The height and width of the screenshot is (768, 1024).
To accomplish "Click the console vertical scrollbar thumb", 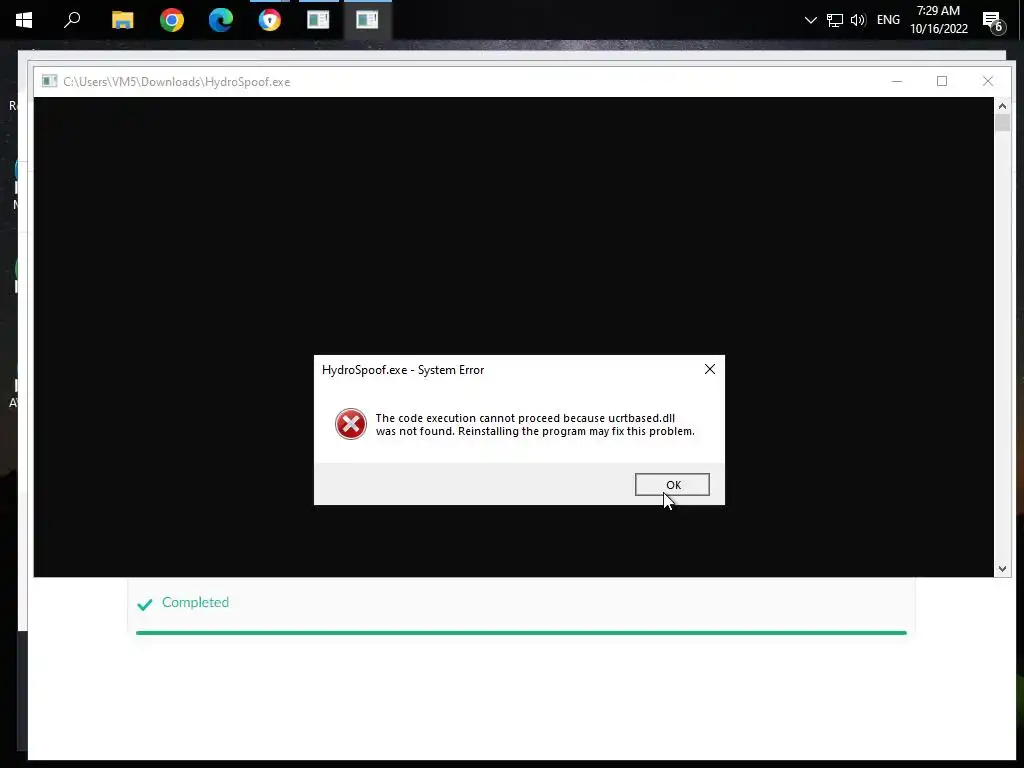I will pyautogui.click(x=1002, y=123).
